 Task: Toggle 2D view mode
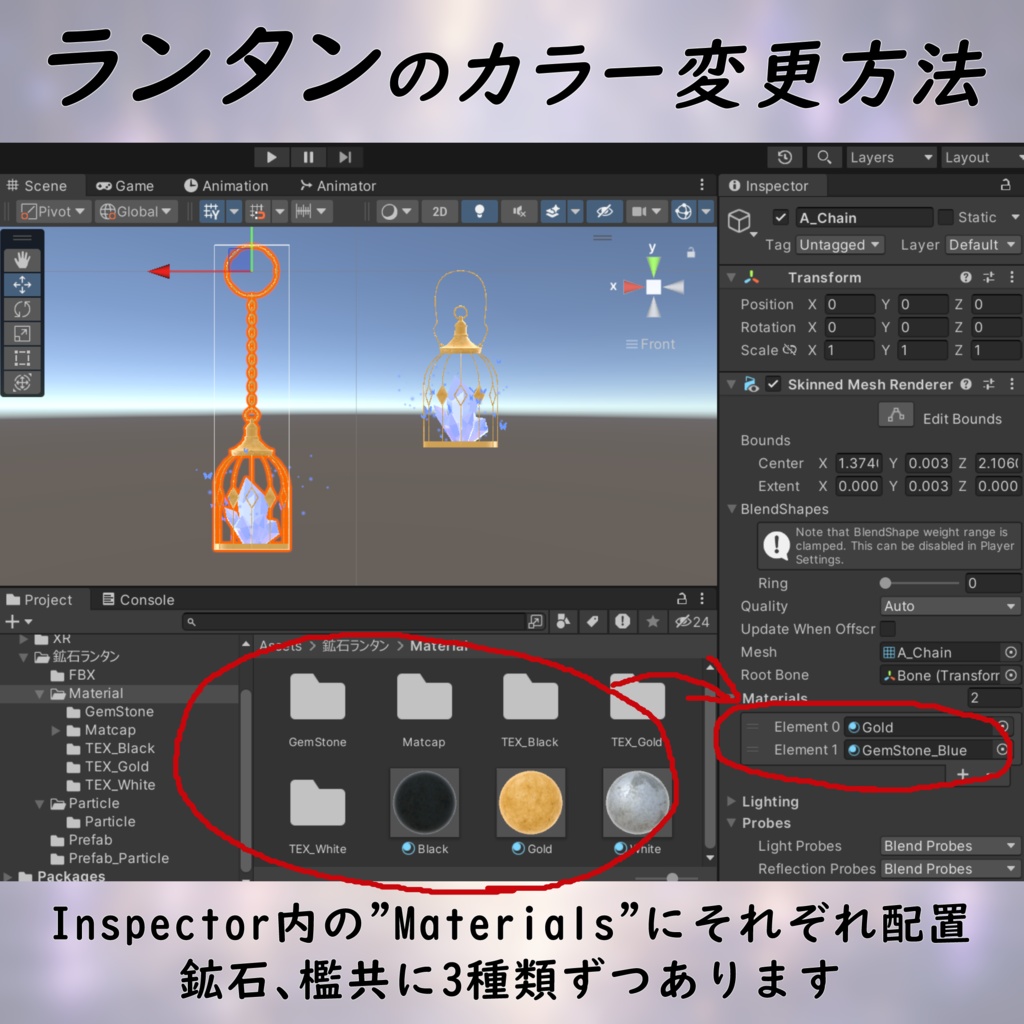coord(440,212)
